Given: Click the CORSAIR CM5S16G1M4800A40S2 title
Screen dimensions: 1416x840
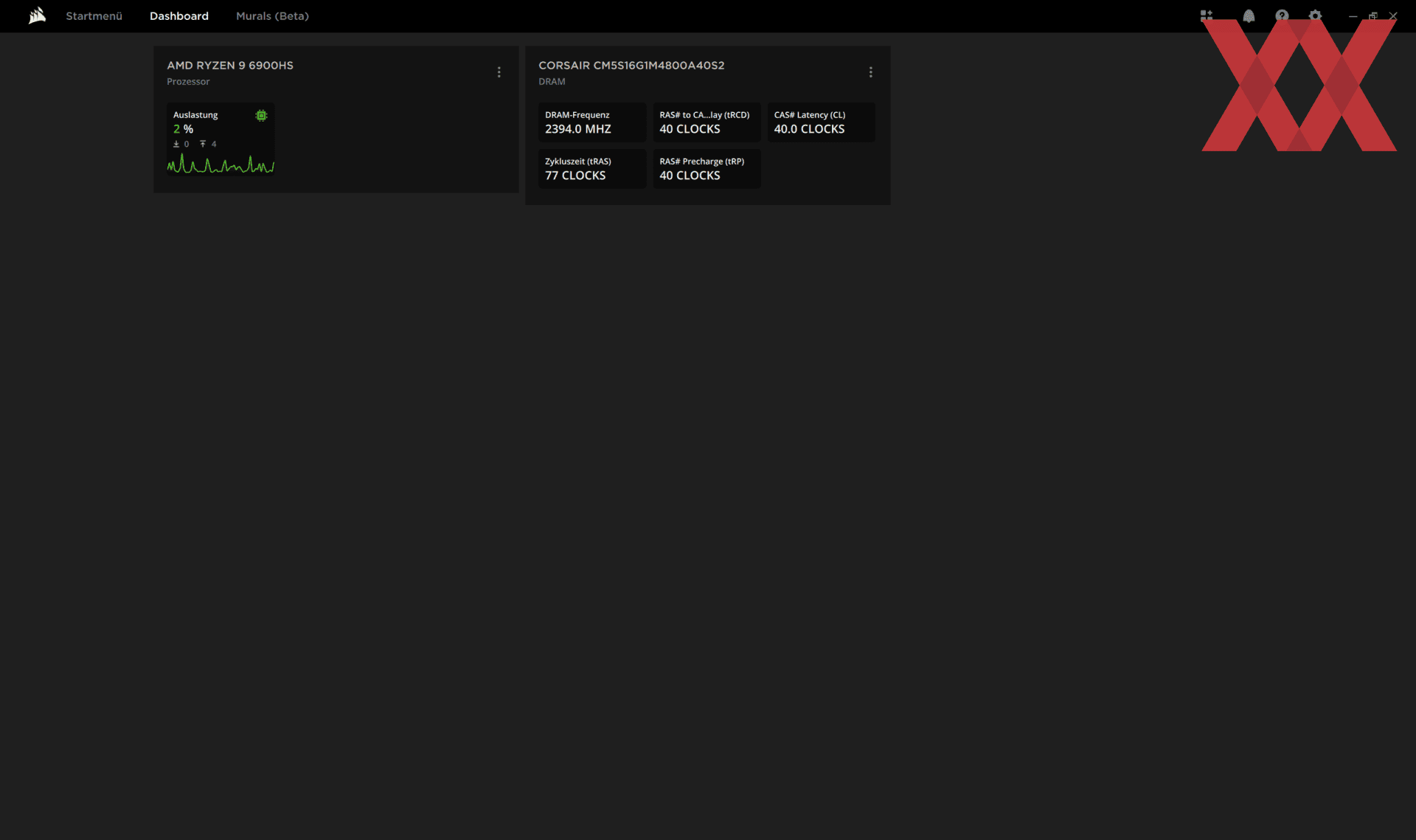Looking at the screenshot, I should pyautogui.click(x=631, y=66).
